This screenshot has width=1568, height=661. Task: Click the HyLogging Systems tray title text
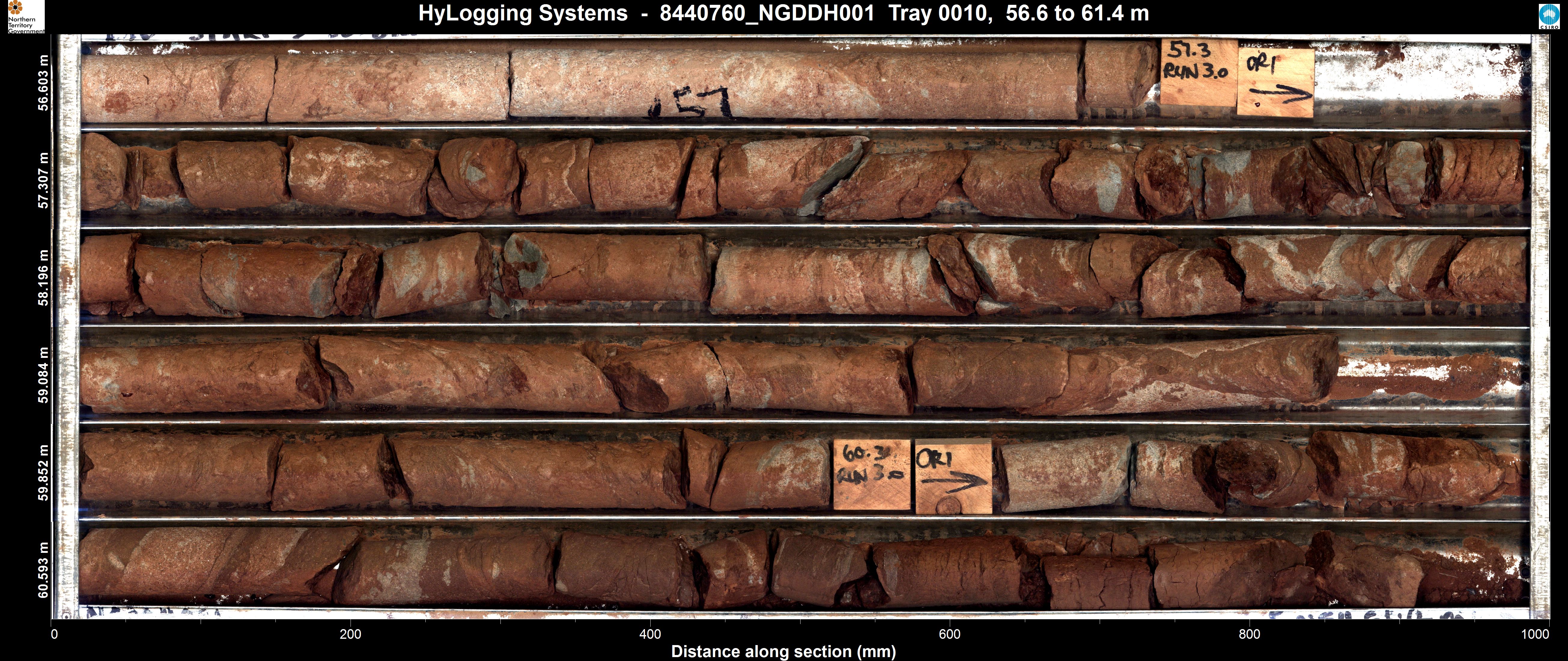point(783,13)
